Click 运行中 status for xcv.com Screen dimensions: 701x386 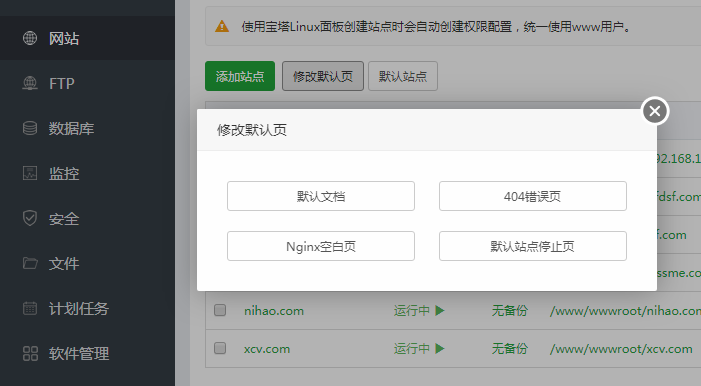412,348
